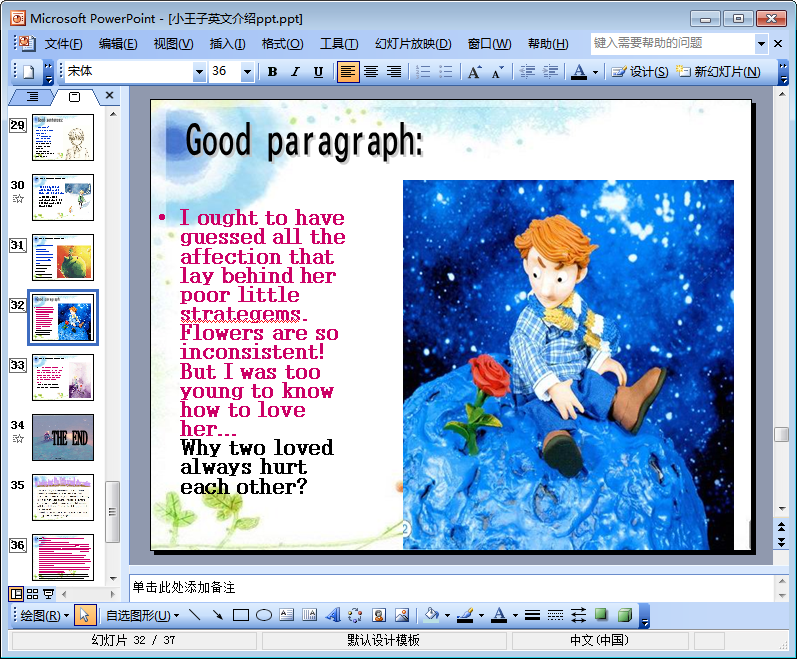This screenshot has width=797, height=659.
Task: Open 文件(F) menu
Action: [x=64, y=44]
